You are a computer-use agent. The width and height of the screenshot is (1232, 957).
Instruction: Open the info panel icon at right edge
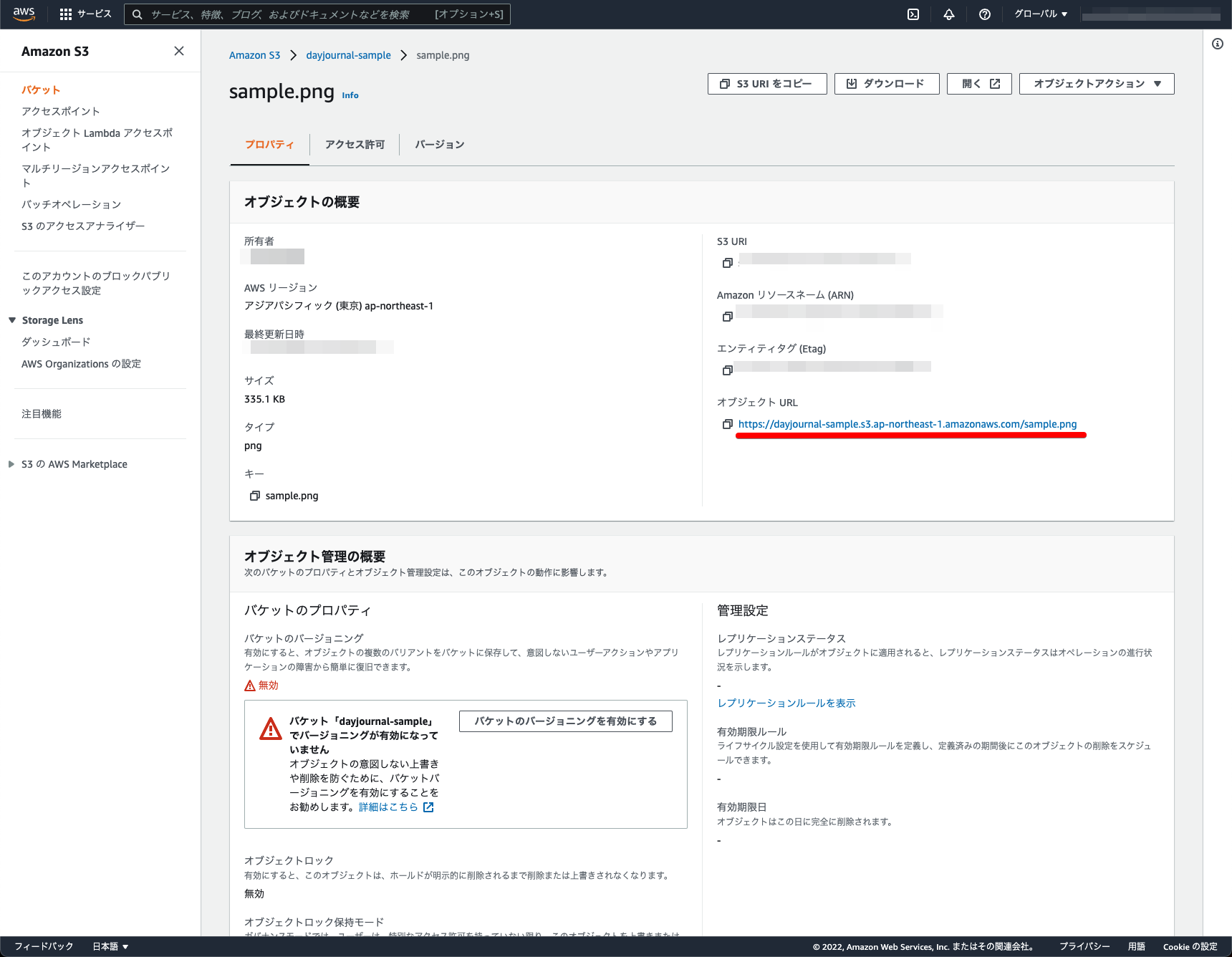point(1218,44)
